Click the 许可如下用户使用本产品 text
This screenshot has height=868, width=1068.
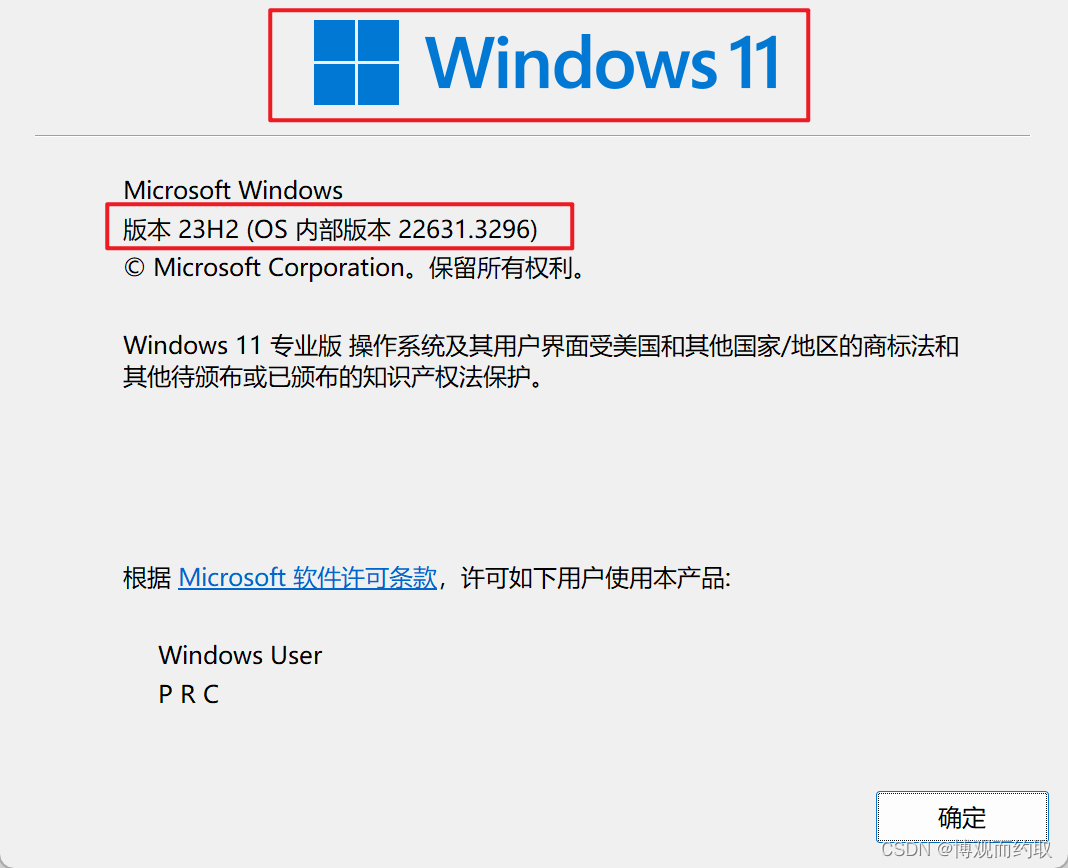coord(595,578)
